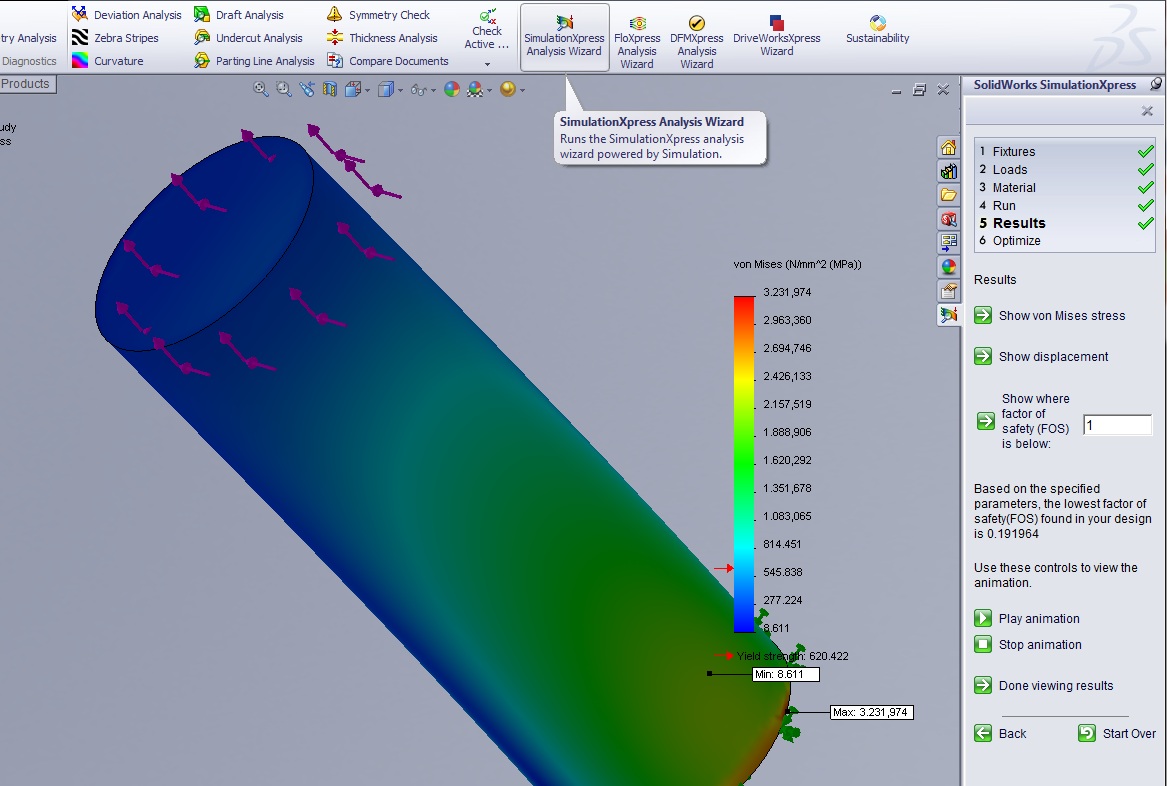Viewport: 1167px width, 786px height.
Task: Run Draft Analysis
Action: 239,15
